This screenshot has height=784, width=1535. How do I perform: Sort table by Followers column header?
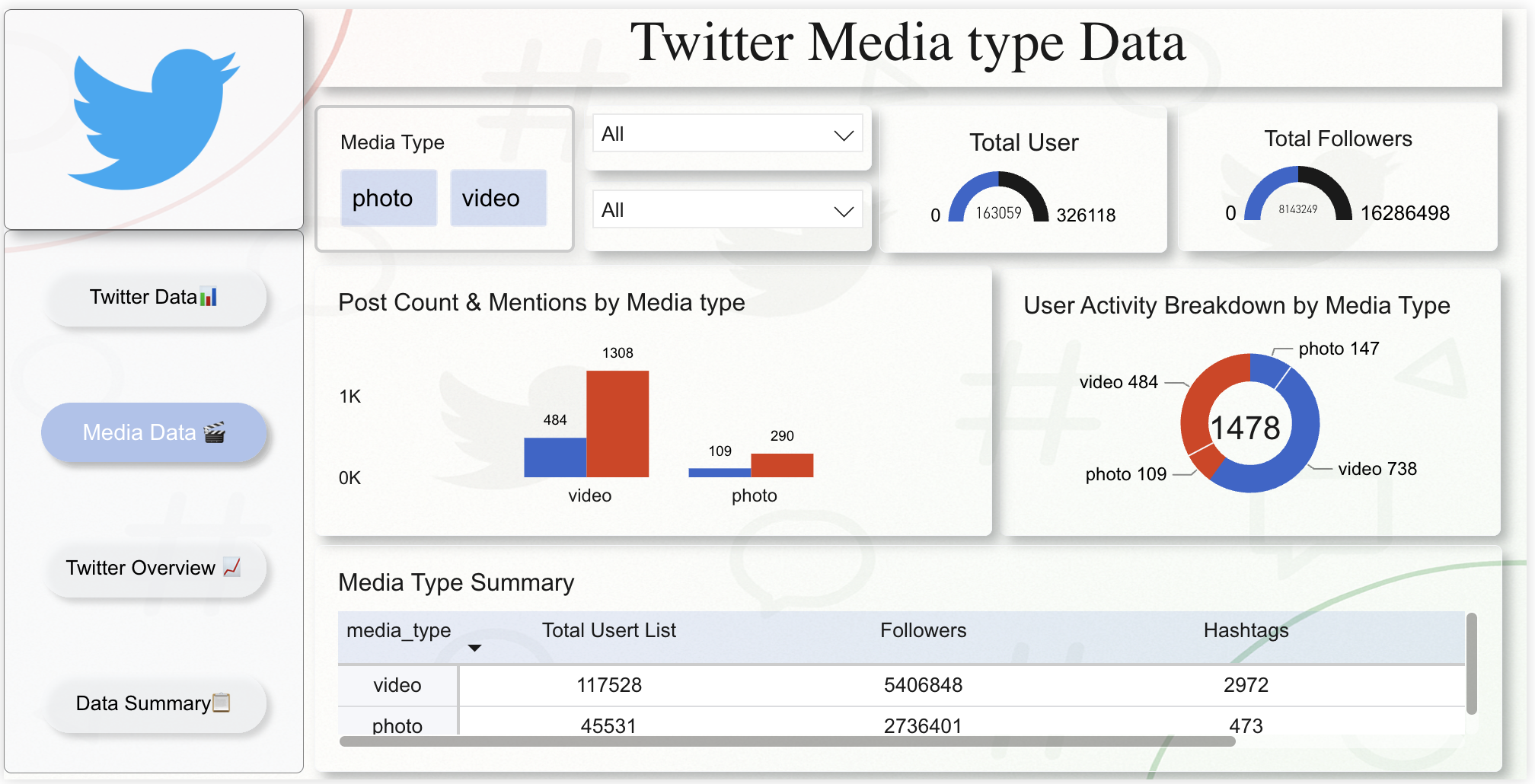(923, 630)
